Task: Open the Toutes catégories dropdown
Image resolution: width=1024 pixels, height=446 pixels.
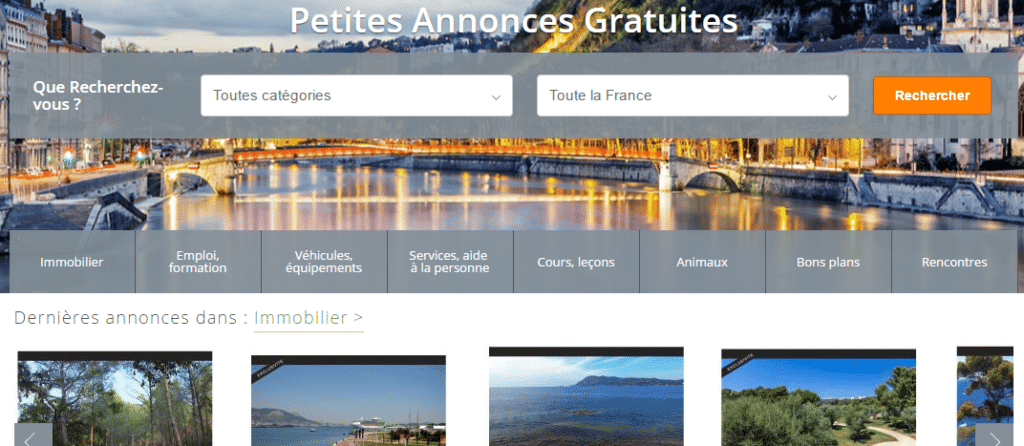Action: click(356, 95)
